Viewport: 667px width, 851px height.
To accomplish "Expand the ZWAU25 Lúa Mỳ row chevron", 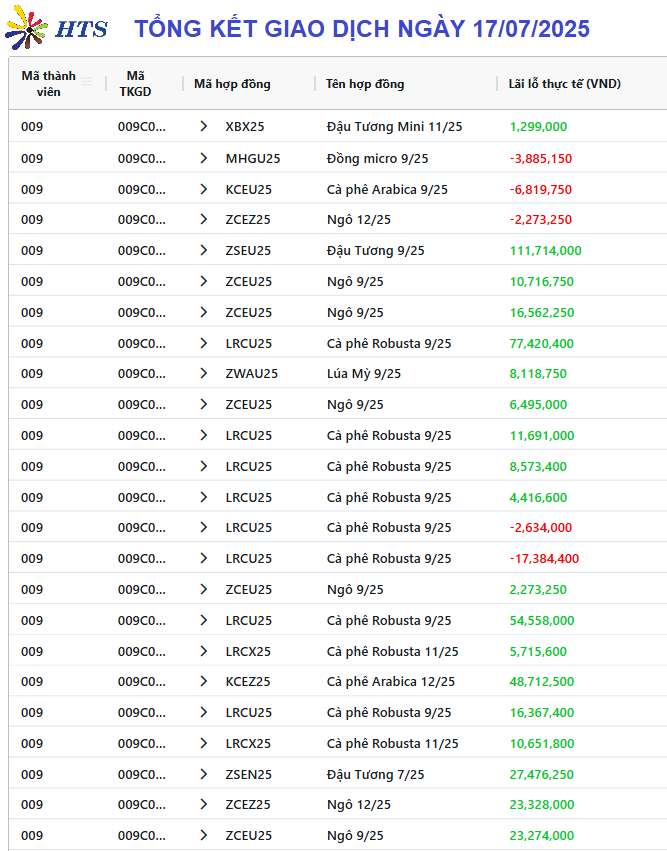I will [204, 373].
